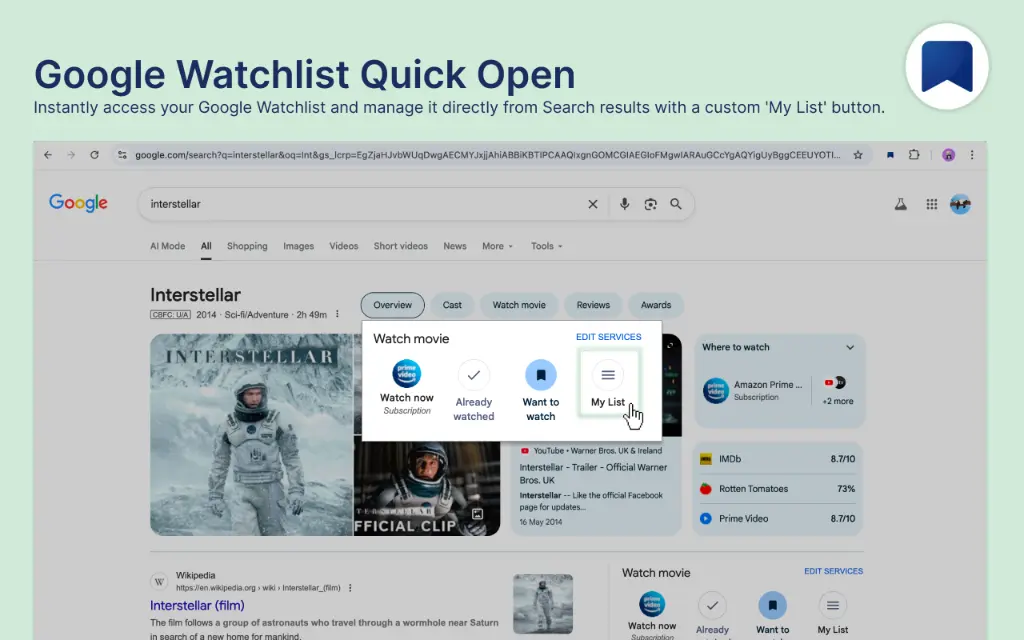Reload the page in the browser
Image resolution: width=1024 pixels, height=640 pixels.
[x=94, y=155]
